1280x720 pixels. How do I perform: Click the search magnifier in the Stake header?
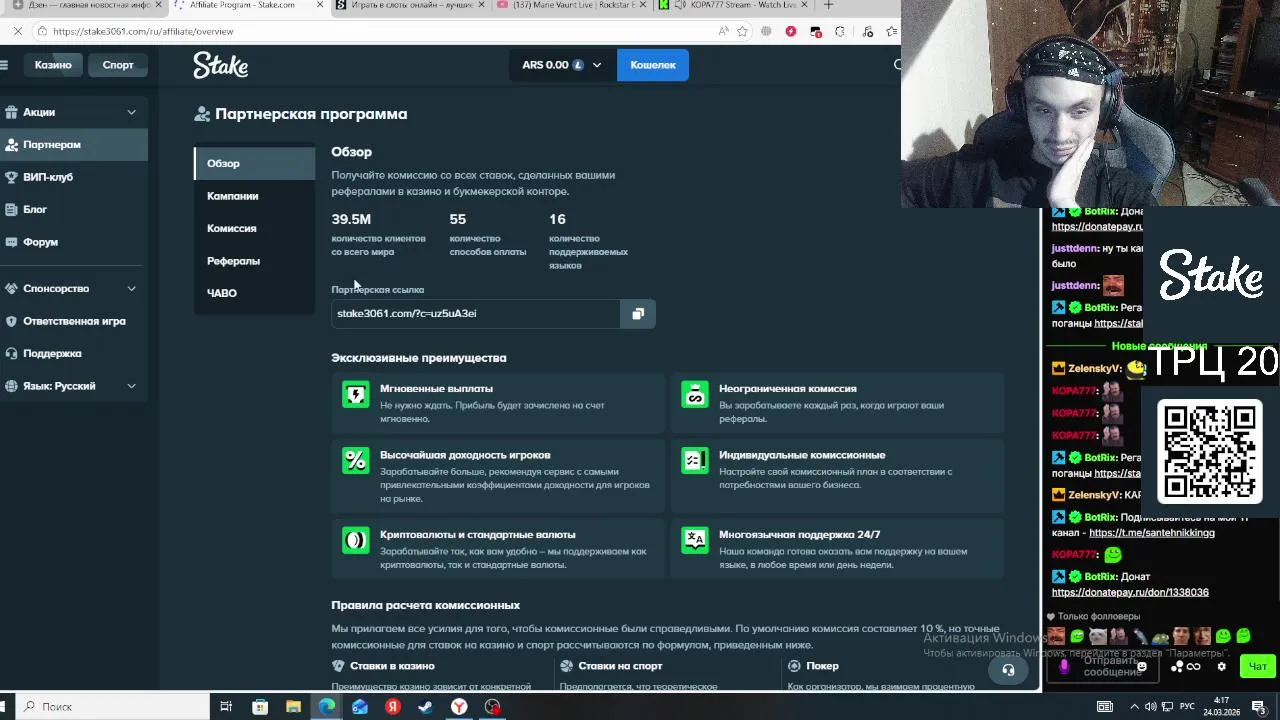click(x=897, y=65)
